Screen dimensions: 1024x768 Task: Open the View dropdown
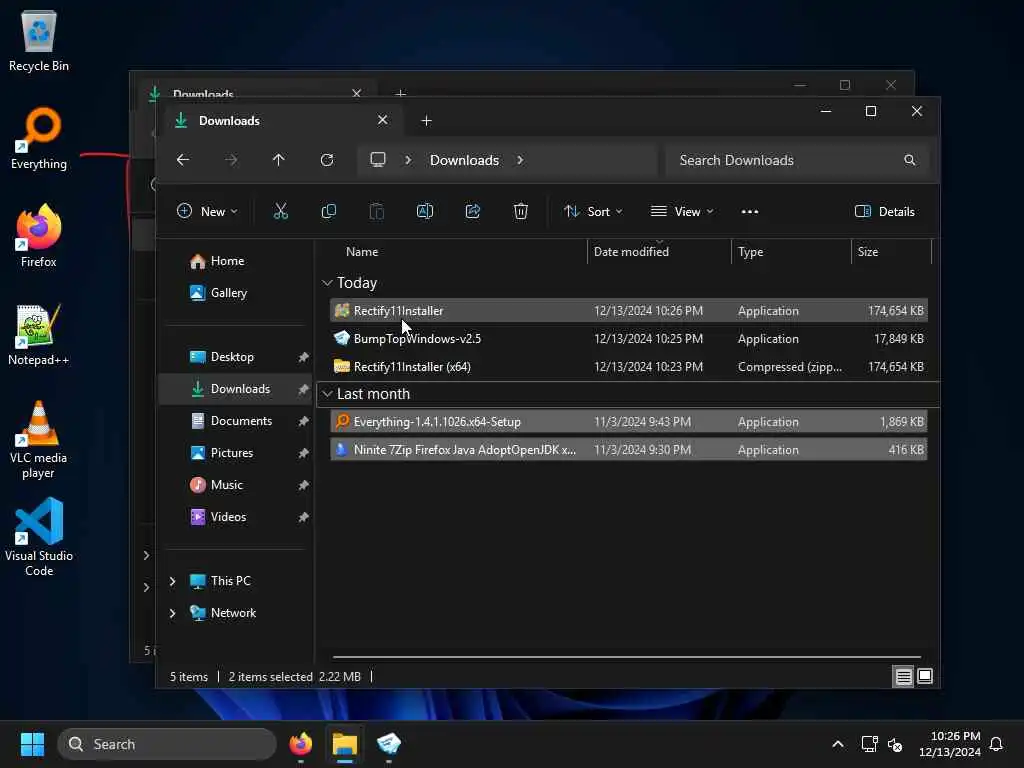(x=682, y=211)
